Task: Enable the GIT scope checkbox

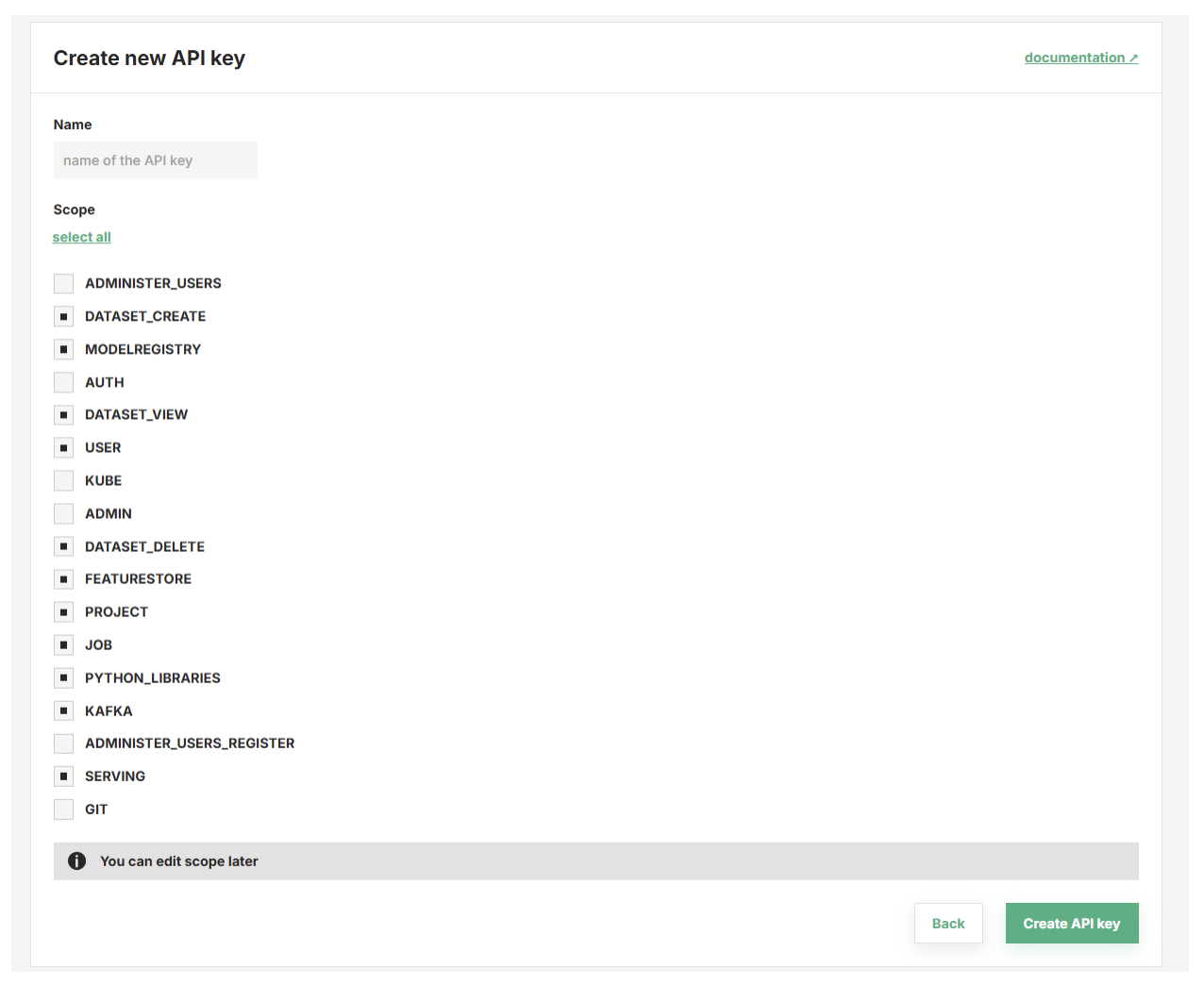Action: pyautogui.click(x=64, y=810)
